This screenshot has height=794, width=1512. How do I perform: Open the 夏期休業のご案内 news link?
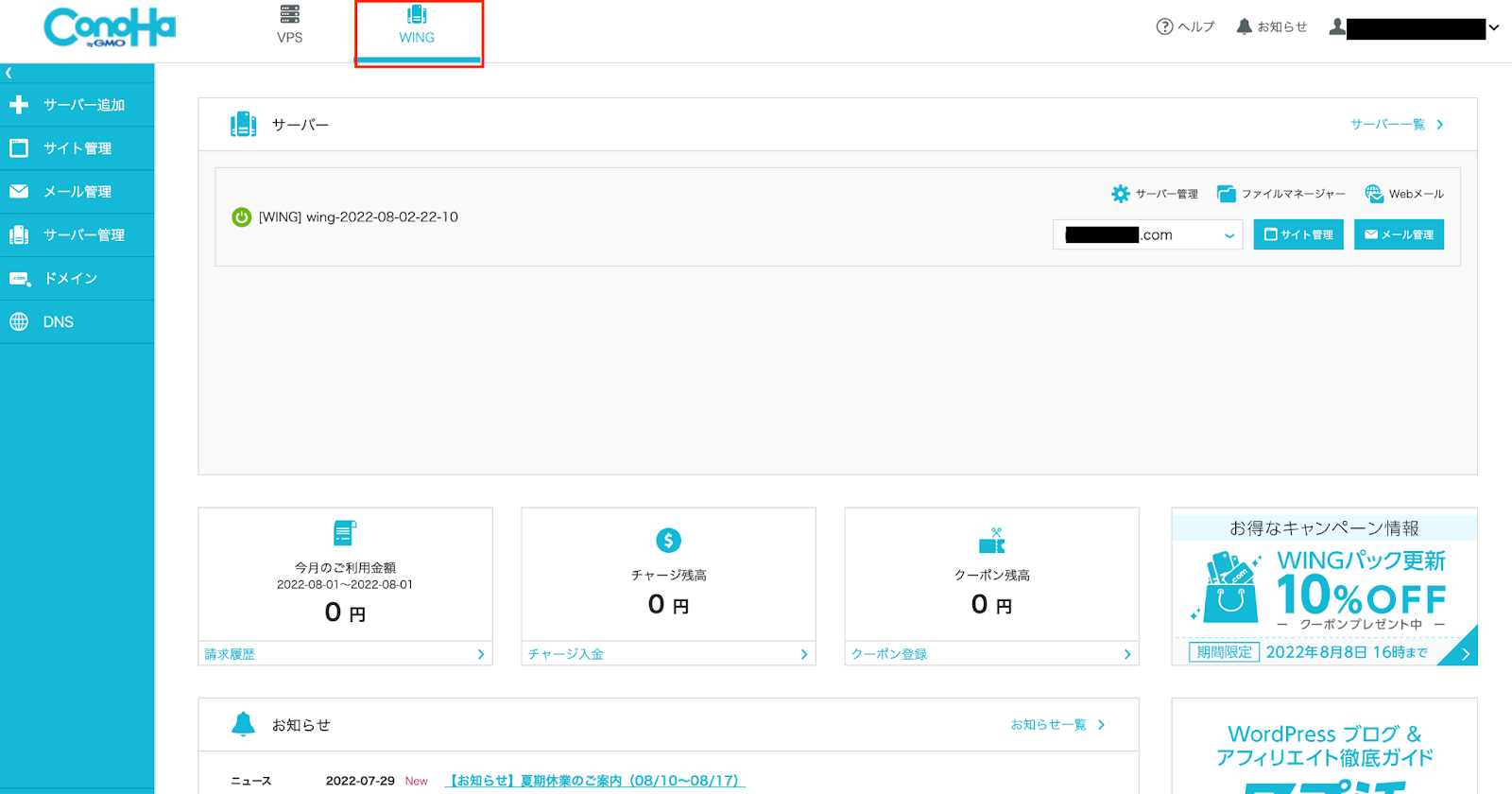tap(594, 781)
